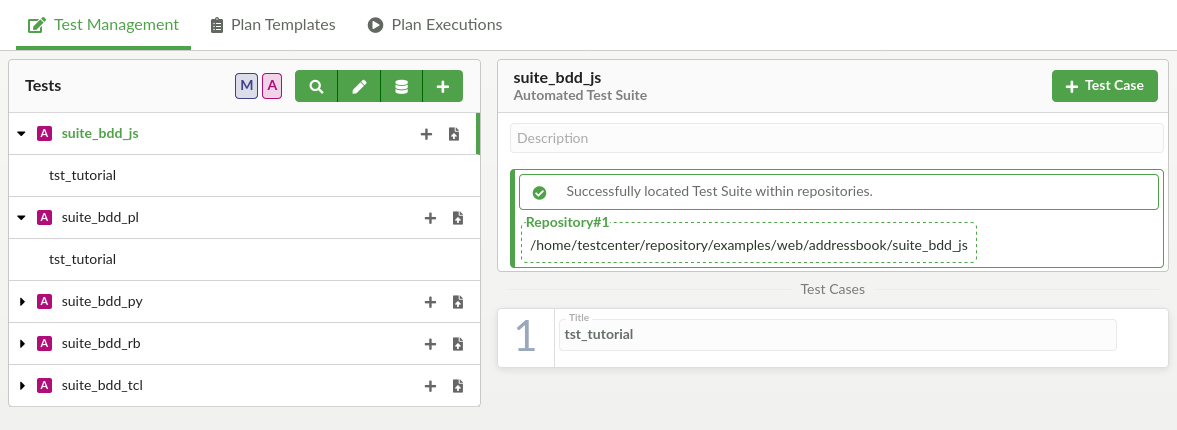Click the plus icon beside suite_bdd_py
Viewport: 1177px width, 430px height.
[431, 302]
